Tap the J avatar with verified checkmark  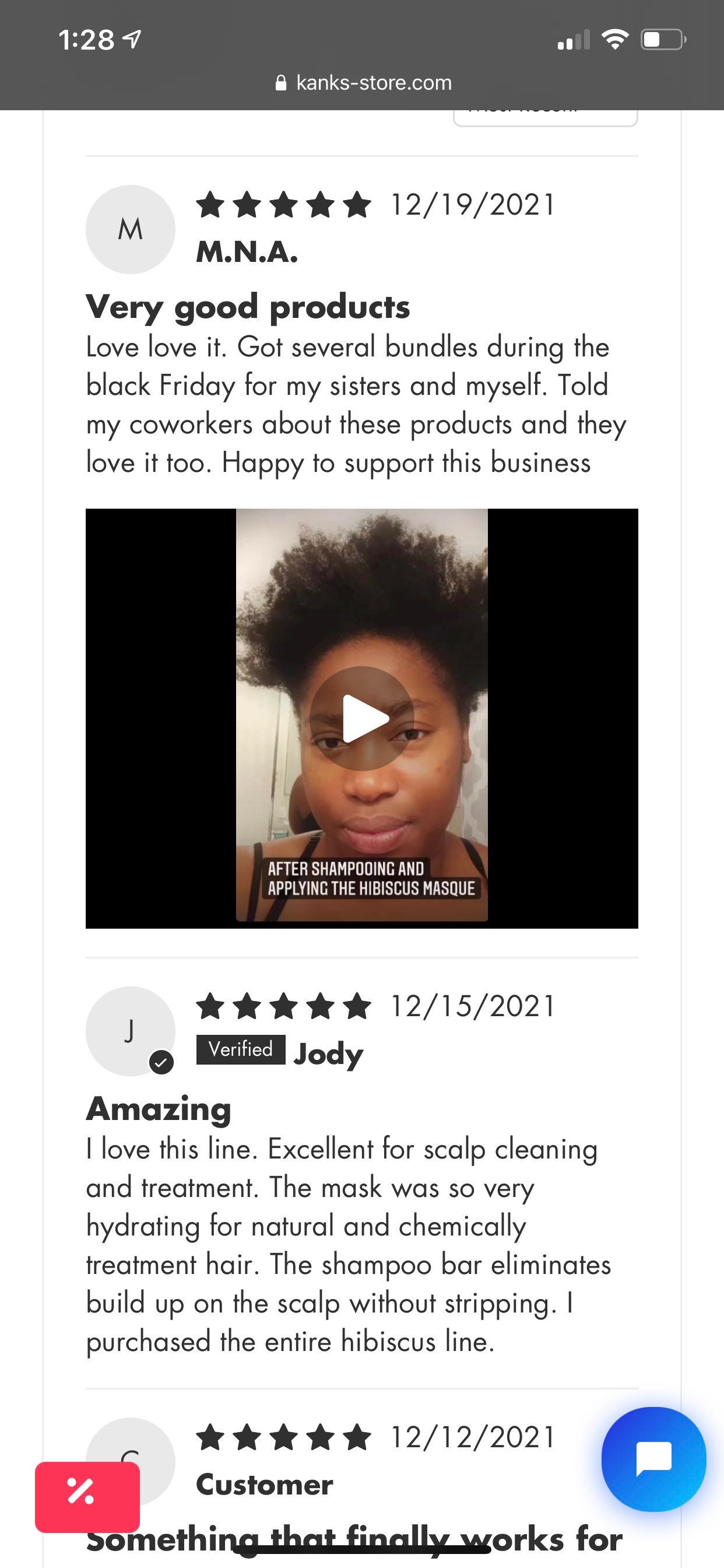[x=130, y=1031]
